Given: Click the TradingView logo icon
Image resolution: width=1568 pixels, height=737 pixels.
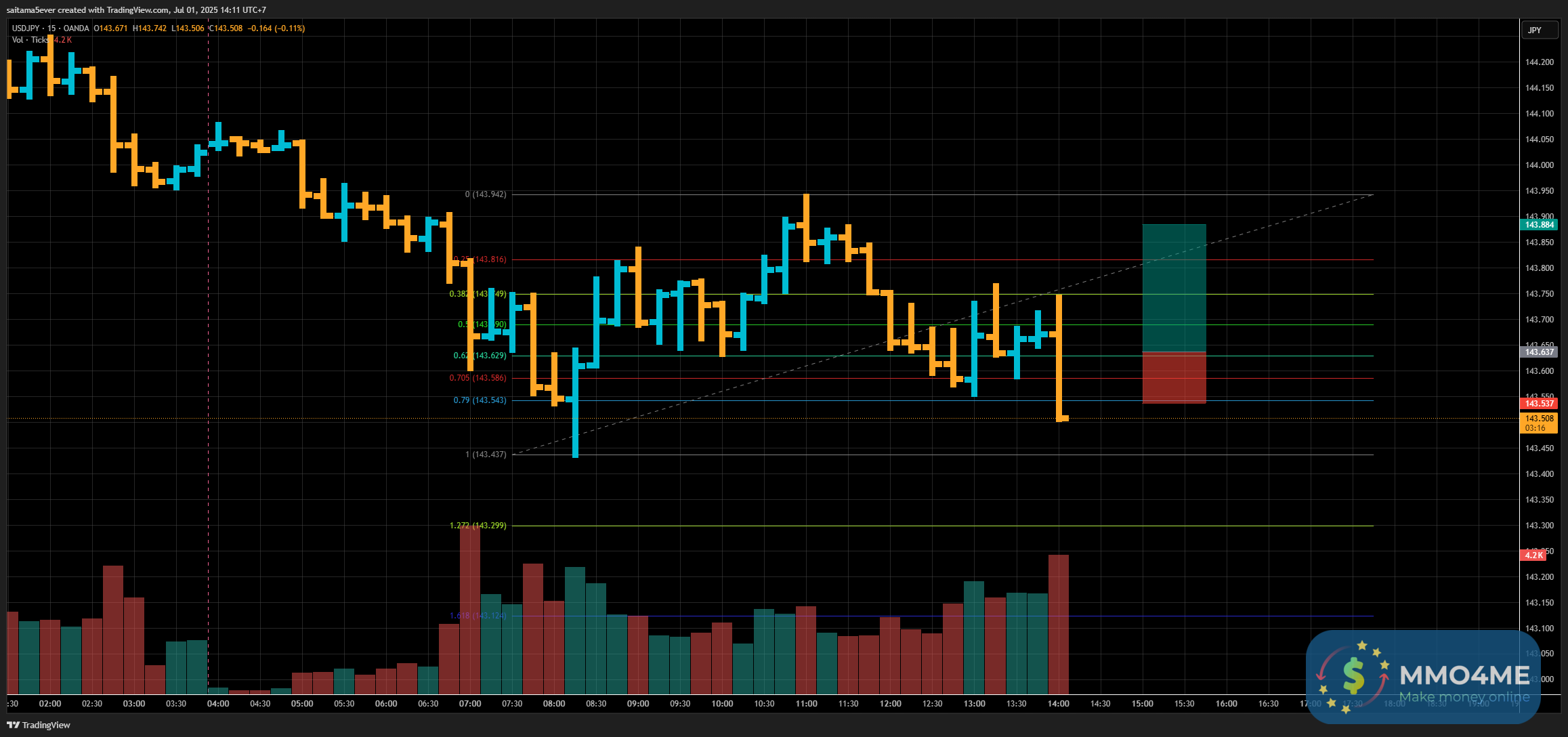Looking at the screenshot, I should [x=13, y=725].
